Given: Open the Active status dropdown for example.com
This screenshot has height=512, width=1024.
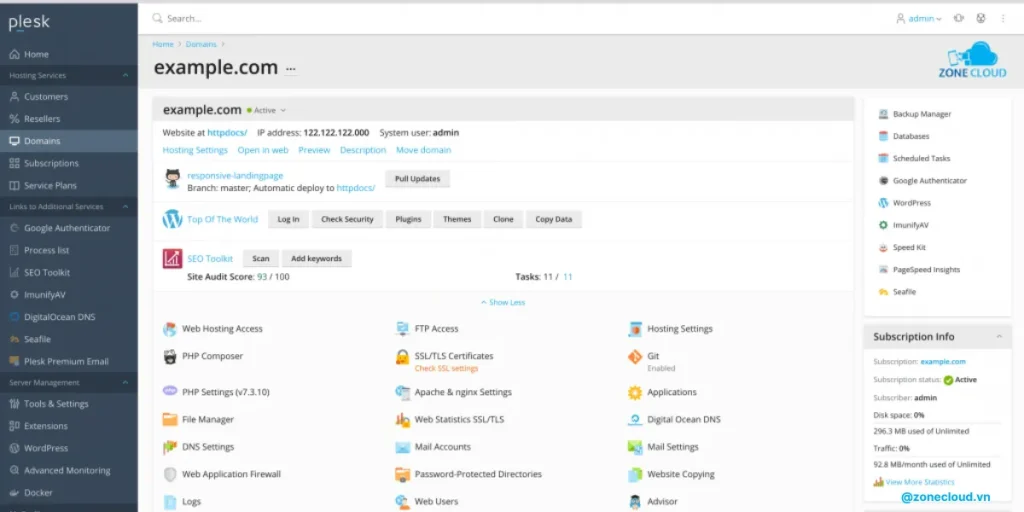Looking at the screenshot, I should point(266,110).
